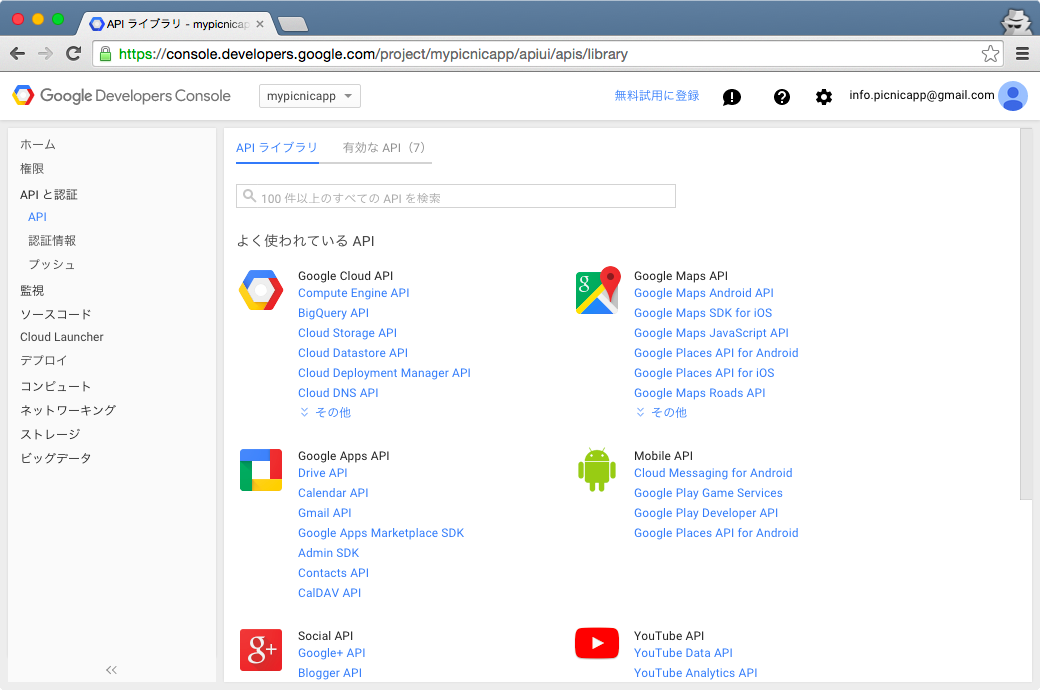Click the YouTube API icon

[x=597, y=644]
